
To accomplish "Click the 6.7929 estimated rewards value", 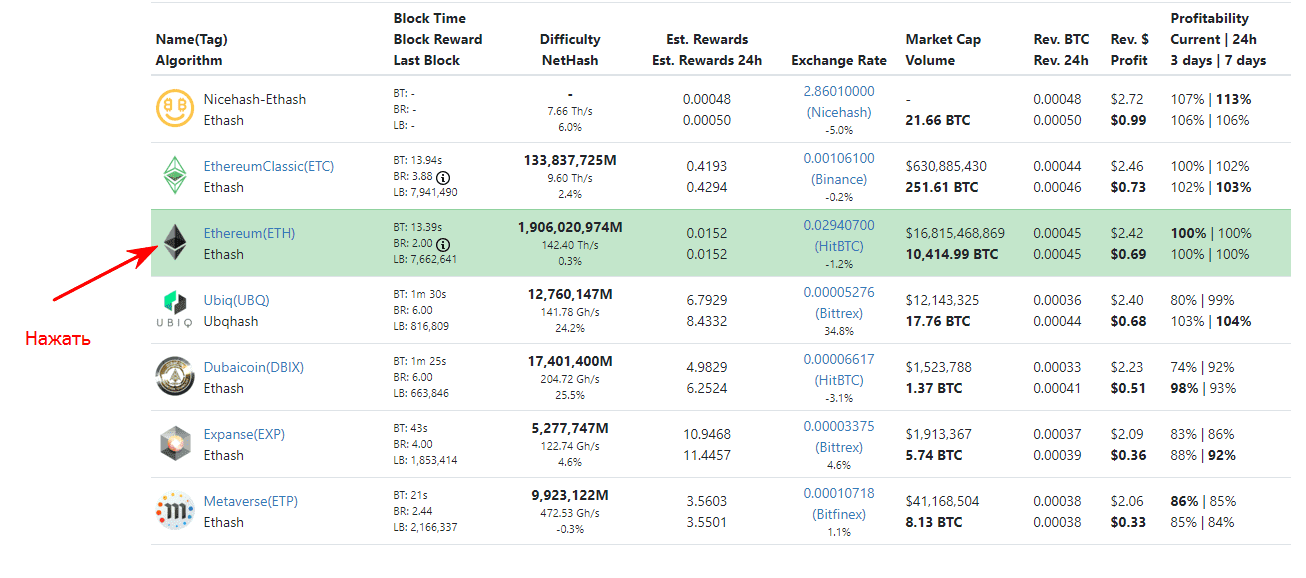I will click(707, 300).
